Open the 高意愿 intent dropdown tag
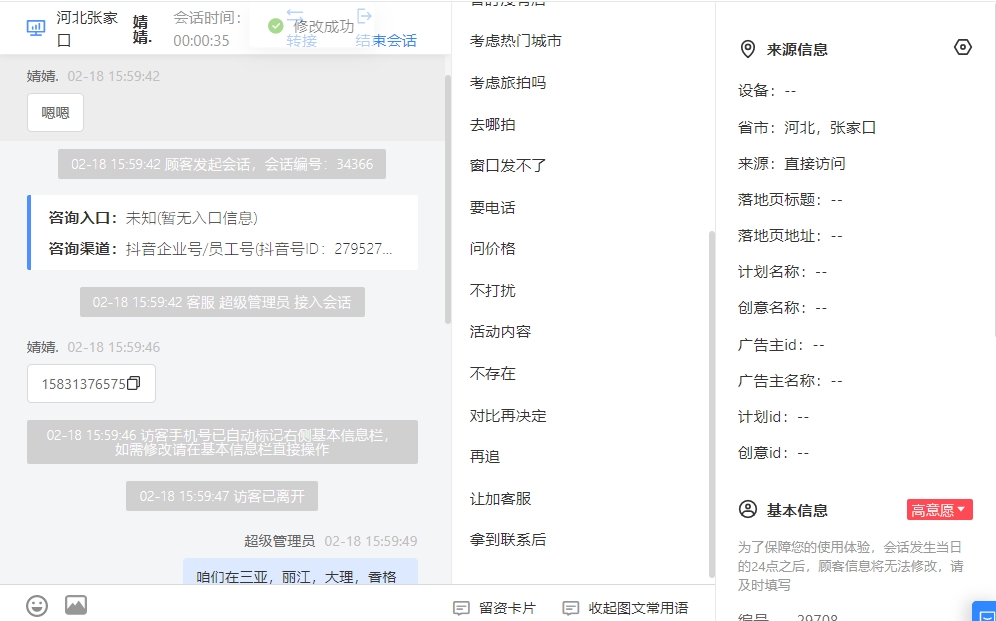Image resolution: width=996 pixels, height=621 pixels. pos(939,510)
